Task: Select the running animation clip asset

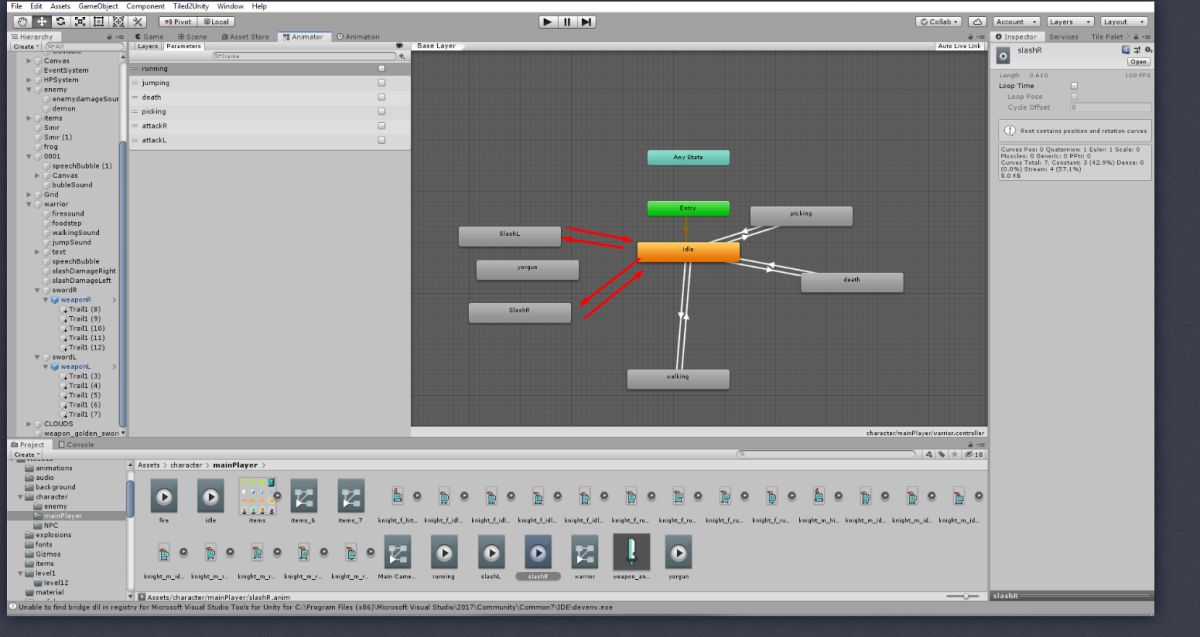Action: point(444,551)
